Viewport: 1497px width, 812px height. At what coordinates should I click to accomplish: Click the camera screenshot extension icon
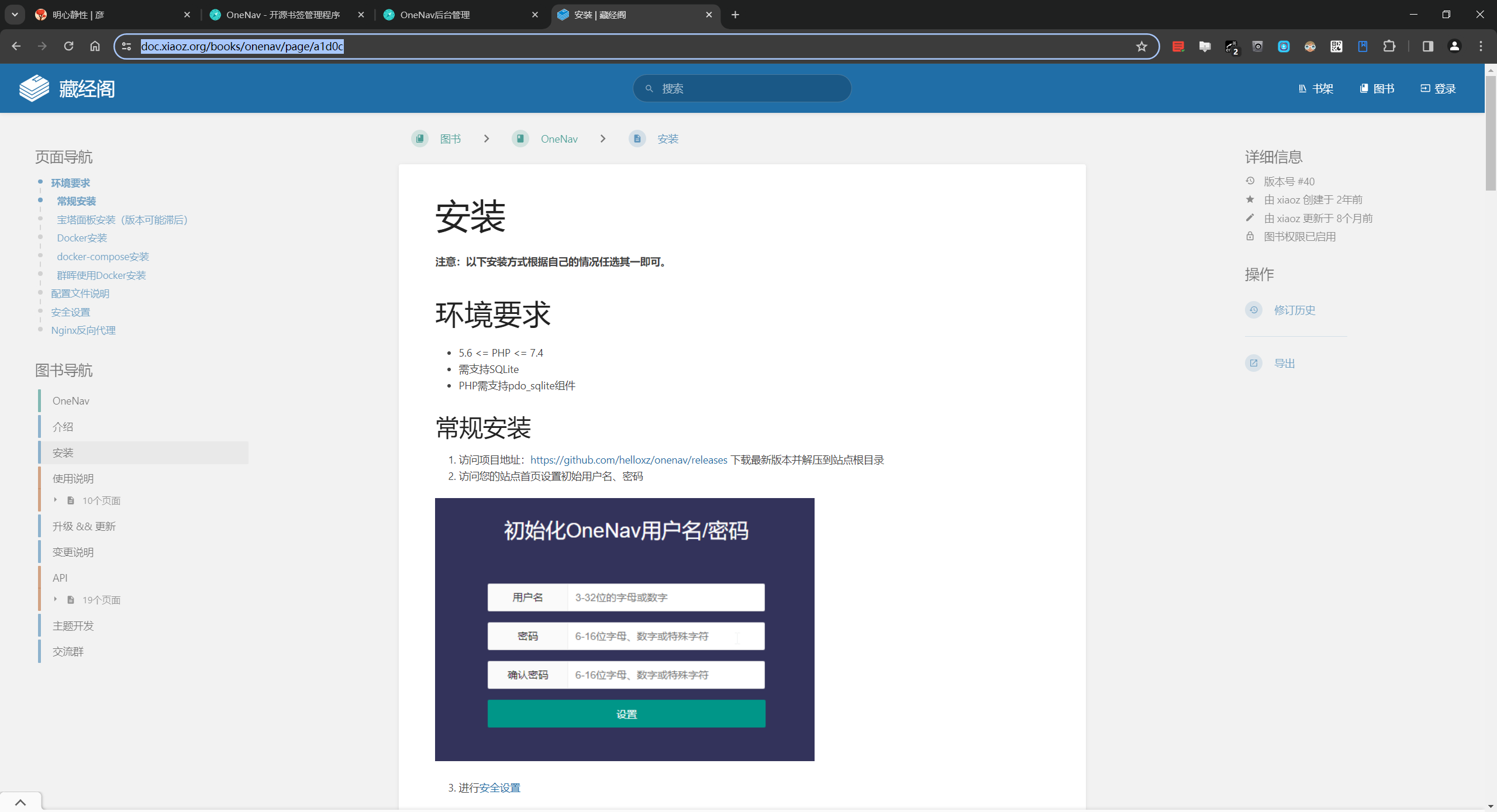click(x=1257, y=46)
